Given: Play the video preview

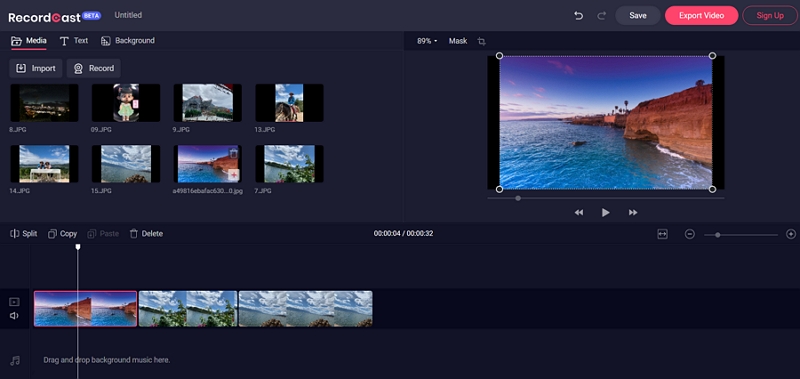Looking at the screenshot, I should pyautogui.click(x=606, y=212).
